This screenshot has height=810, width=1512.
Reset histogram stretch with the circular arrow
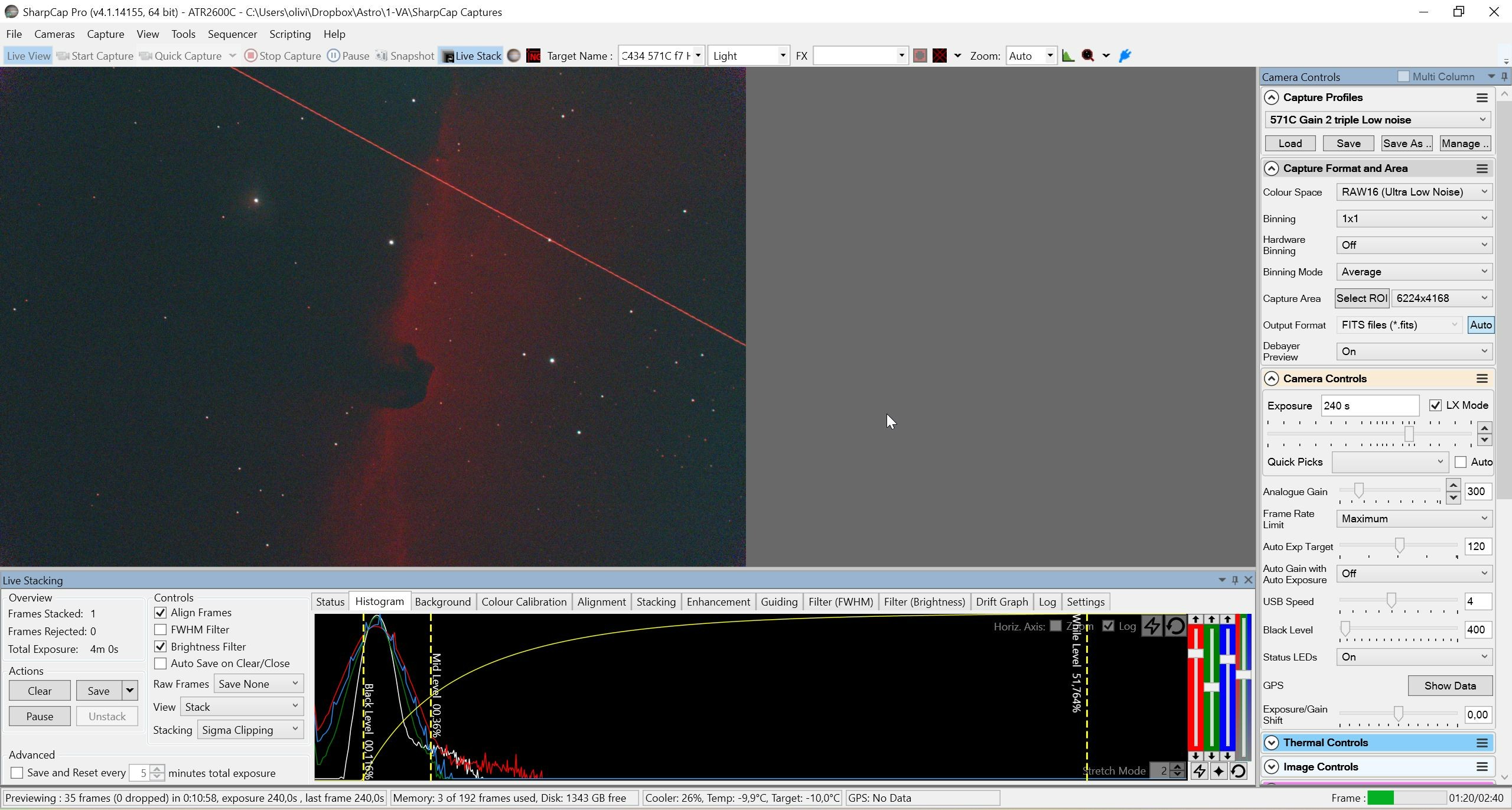1175,626
